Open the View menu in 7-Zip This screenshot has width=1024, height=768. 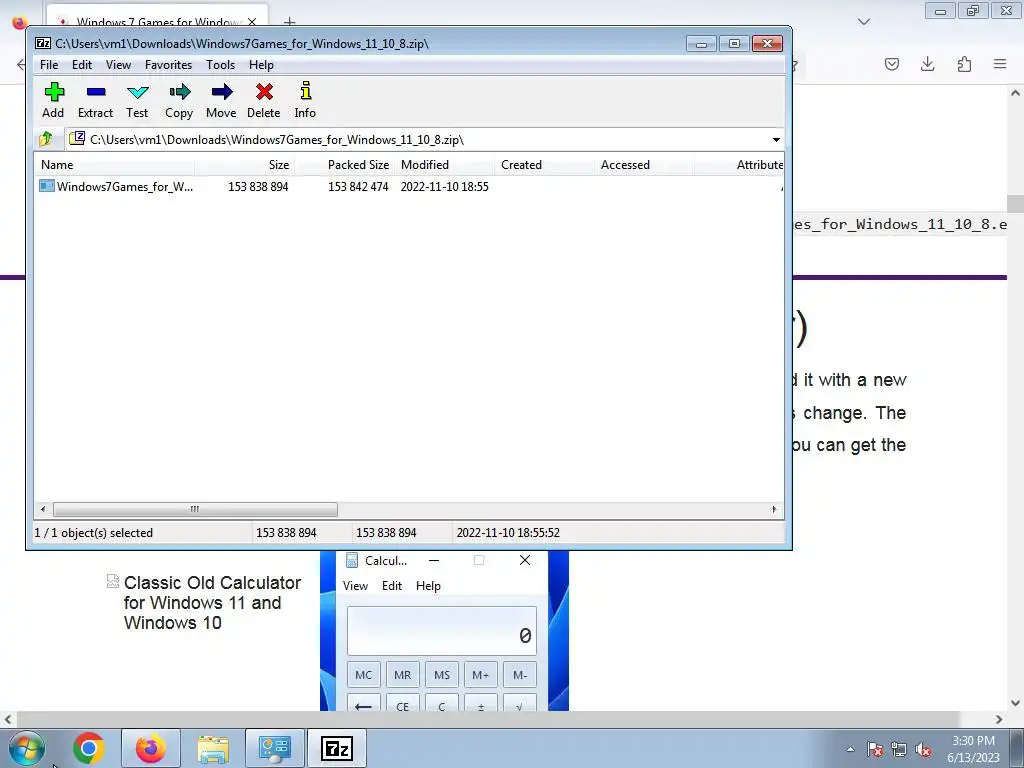(118, 65)
